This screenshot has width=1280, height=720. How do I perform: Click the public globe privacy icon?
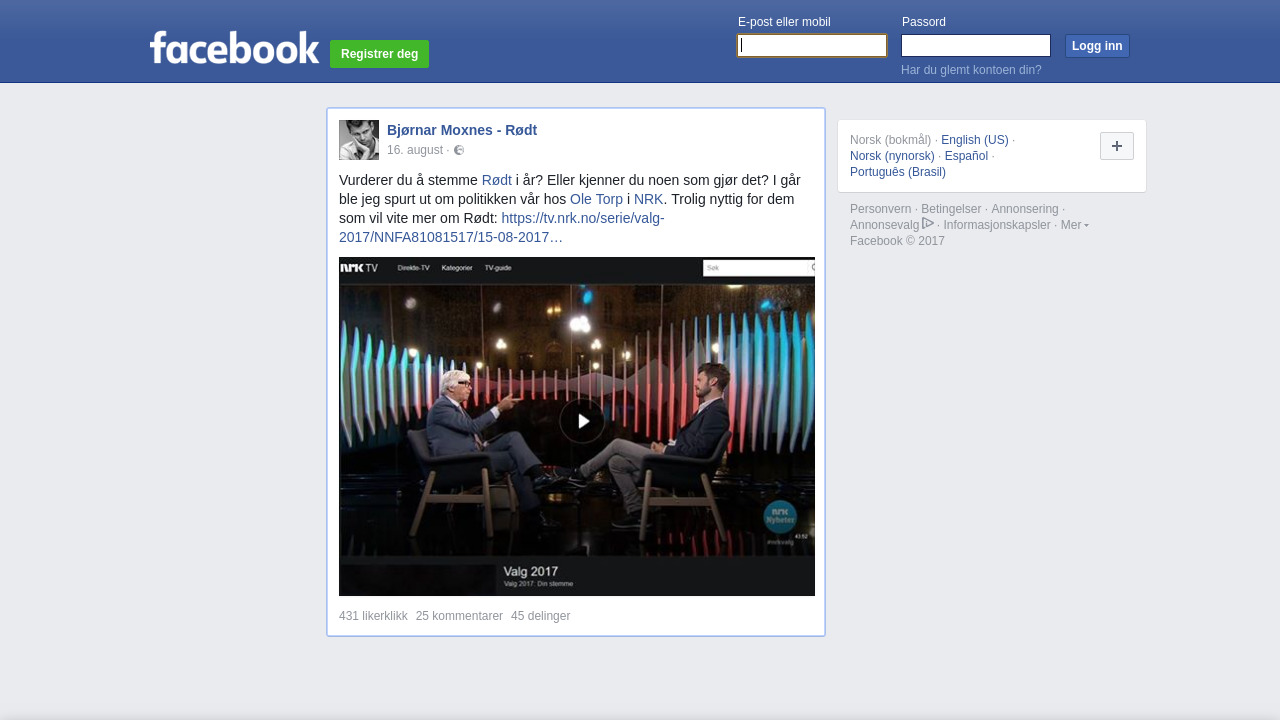pyautogui.click(x=459, y=150)
